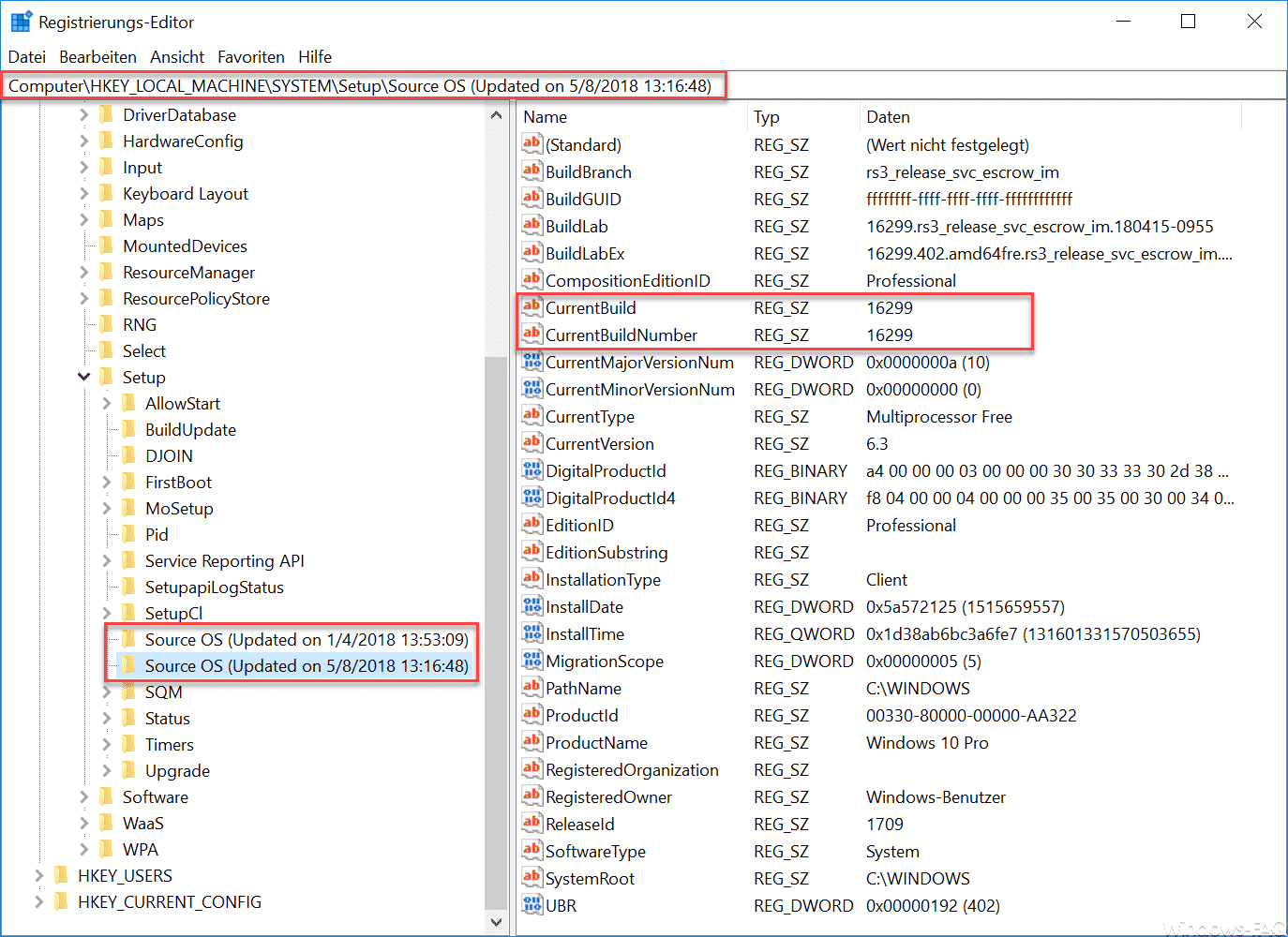Open the Favoriten menu
Screen dimensions: 1288x937
coord(251,57)
